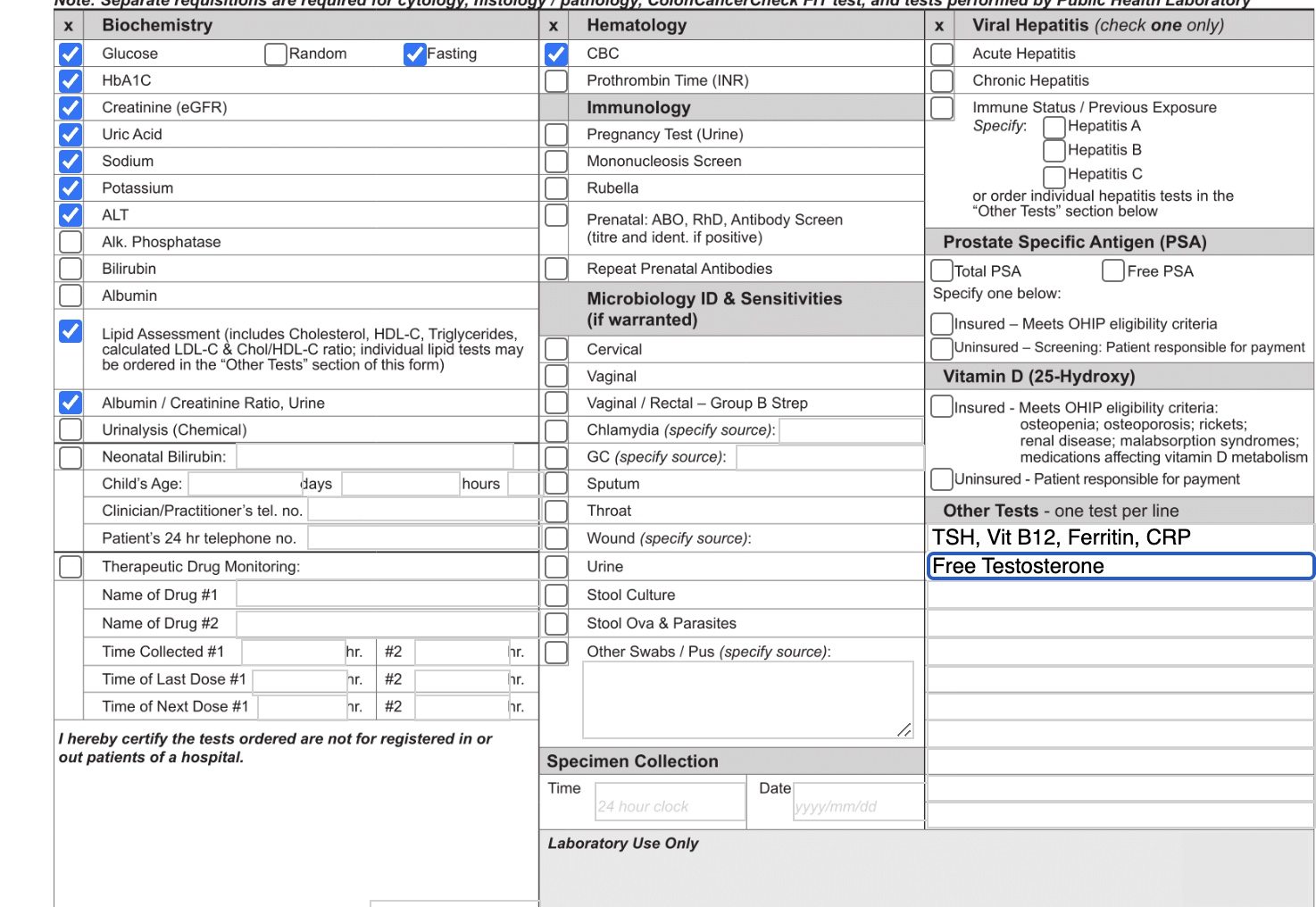Image resolution: width=1316 pixels, height=907 pixels.
Task: Check the Stool Culture checkbox
Action: pyautogui.click(x=556, y=595)
